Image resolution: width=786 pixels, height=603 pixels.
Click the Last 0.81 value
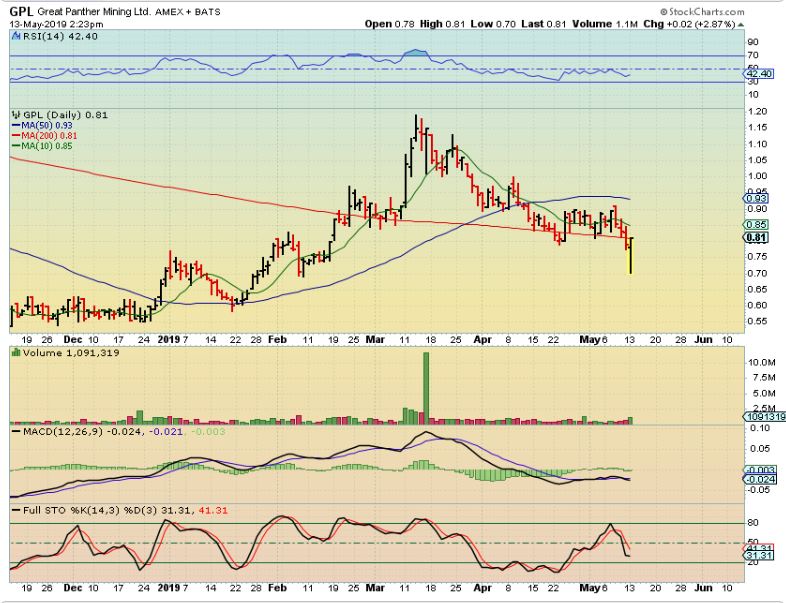[x=543, y=24]
